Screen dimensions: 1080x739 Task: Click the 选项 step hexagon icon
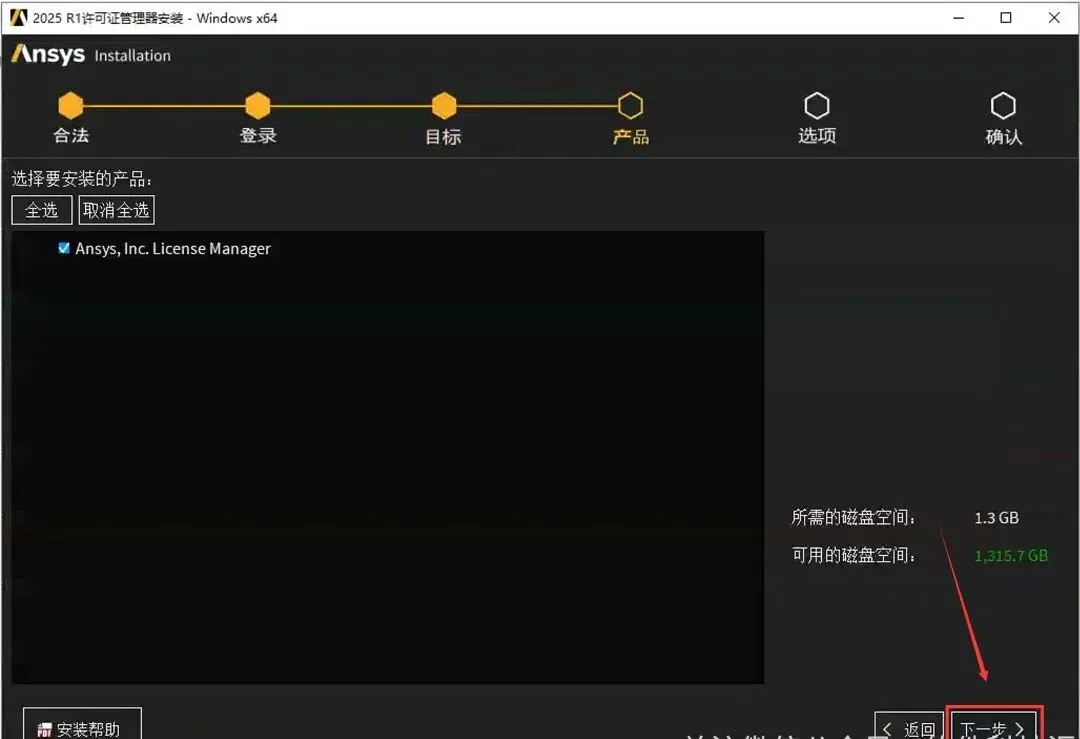pyautogui.click(x=817, y=106)
